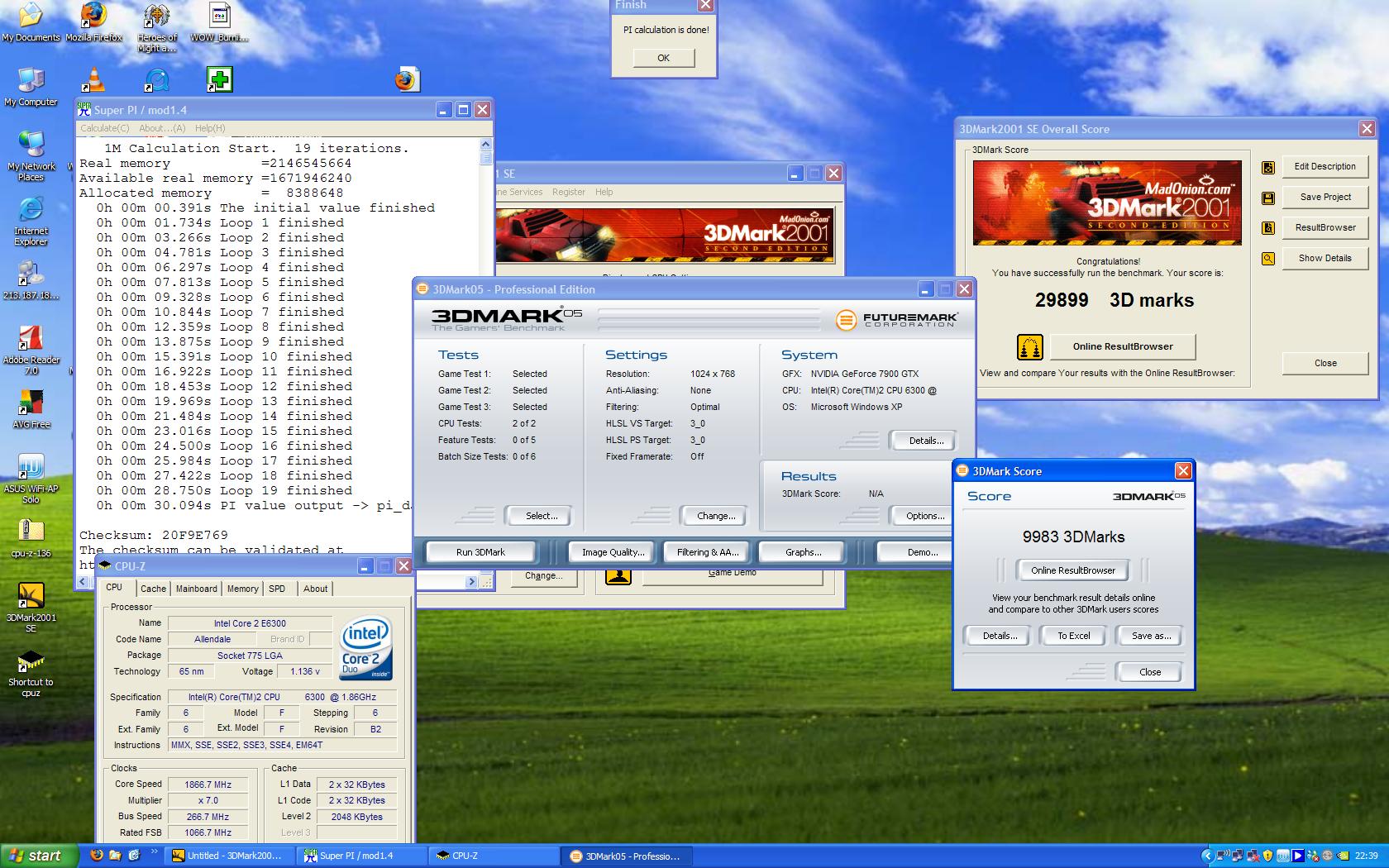Viewport: 1389px width, 868px height.
Task: Open Firefox document icon on desktop
Action: click(407, 79)
